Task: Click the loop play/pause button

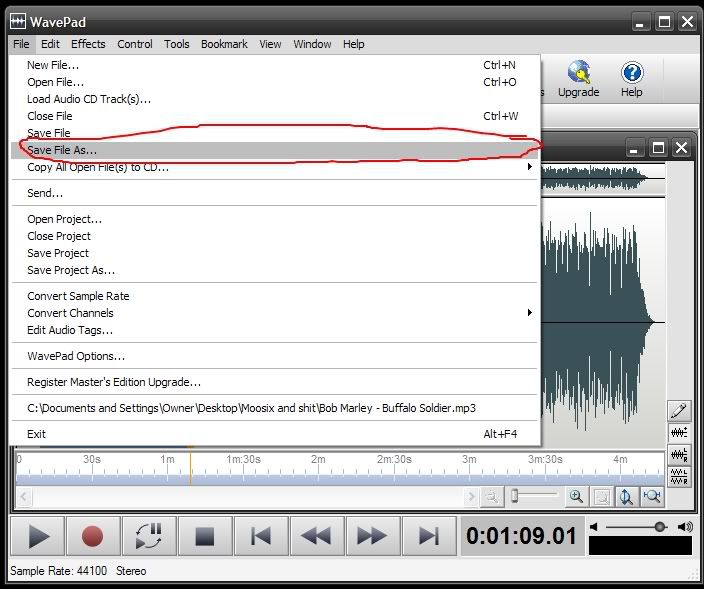Action: tap(149, 536)
